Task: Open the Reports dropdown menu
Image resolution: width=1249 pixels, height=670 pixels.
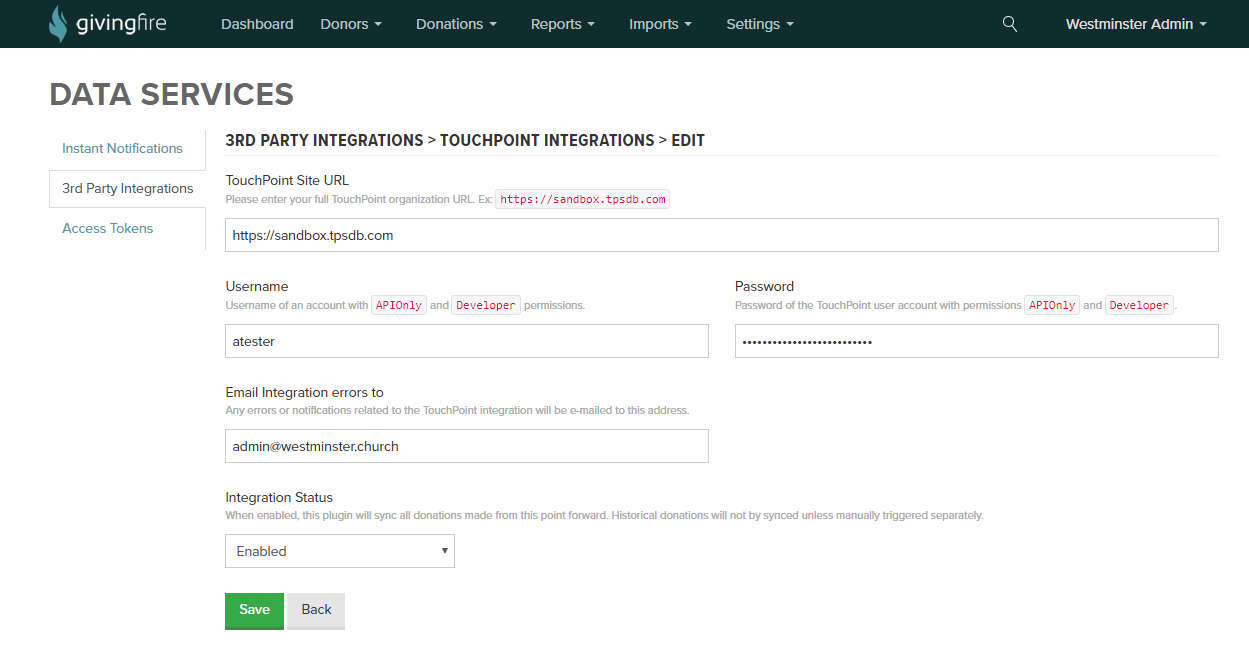Action: pos(563,24)
